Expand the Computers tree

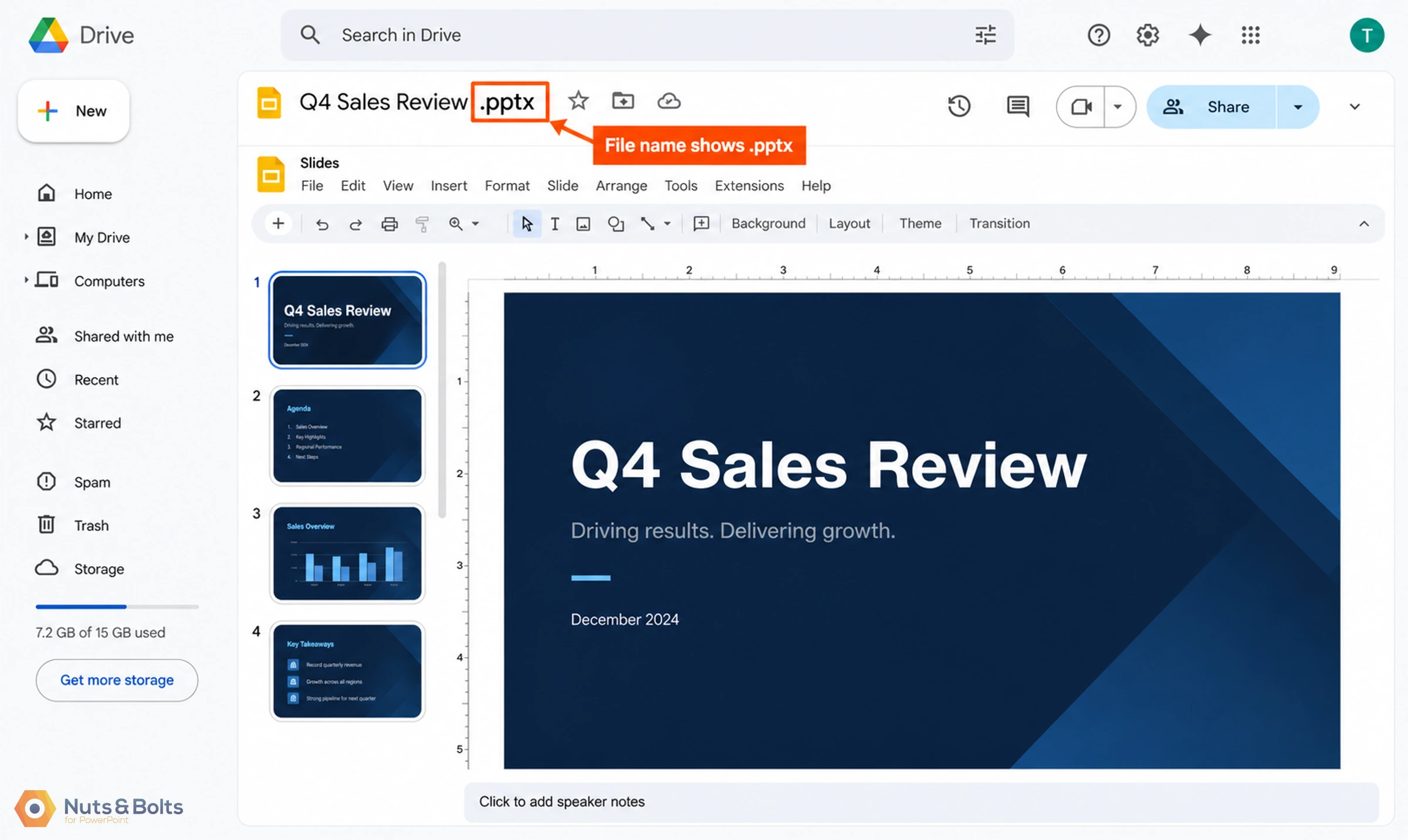[26, 280]
